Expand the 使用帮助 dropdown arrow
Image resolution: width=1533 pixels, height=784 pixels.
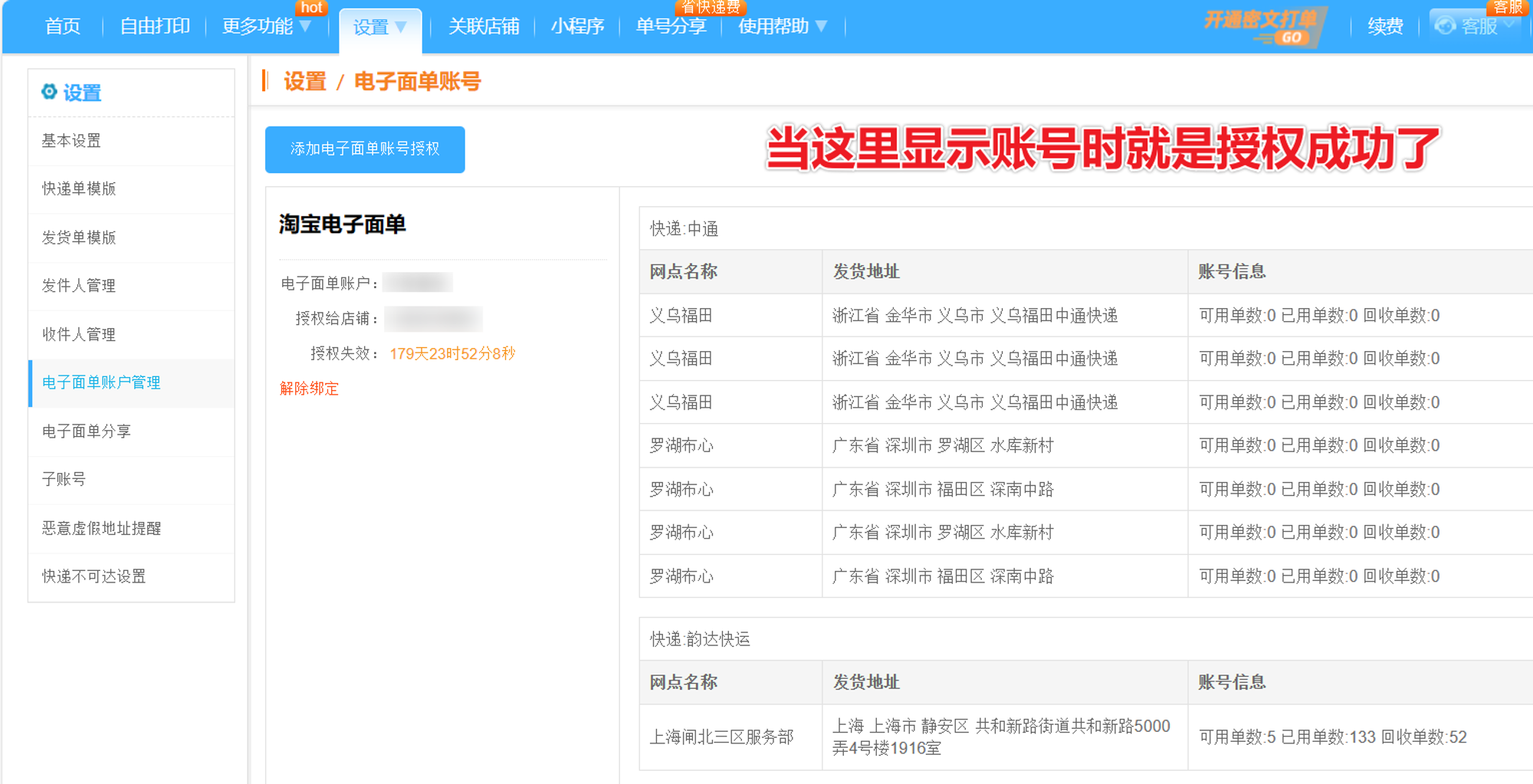pyautogui.click(x=822, y=26)
